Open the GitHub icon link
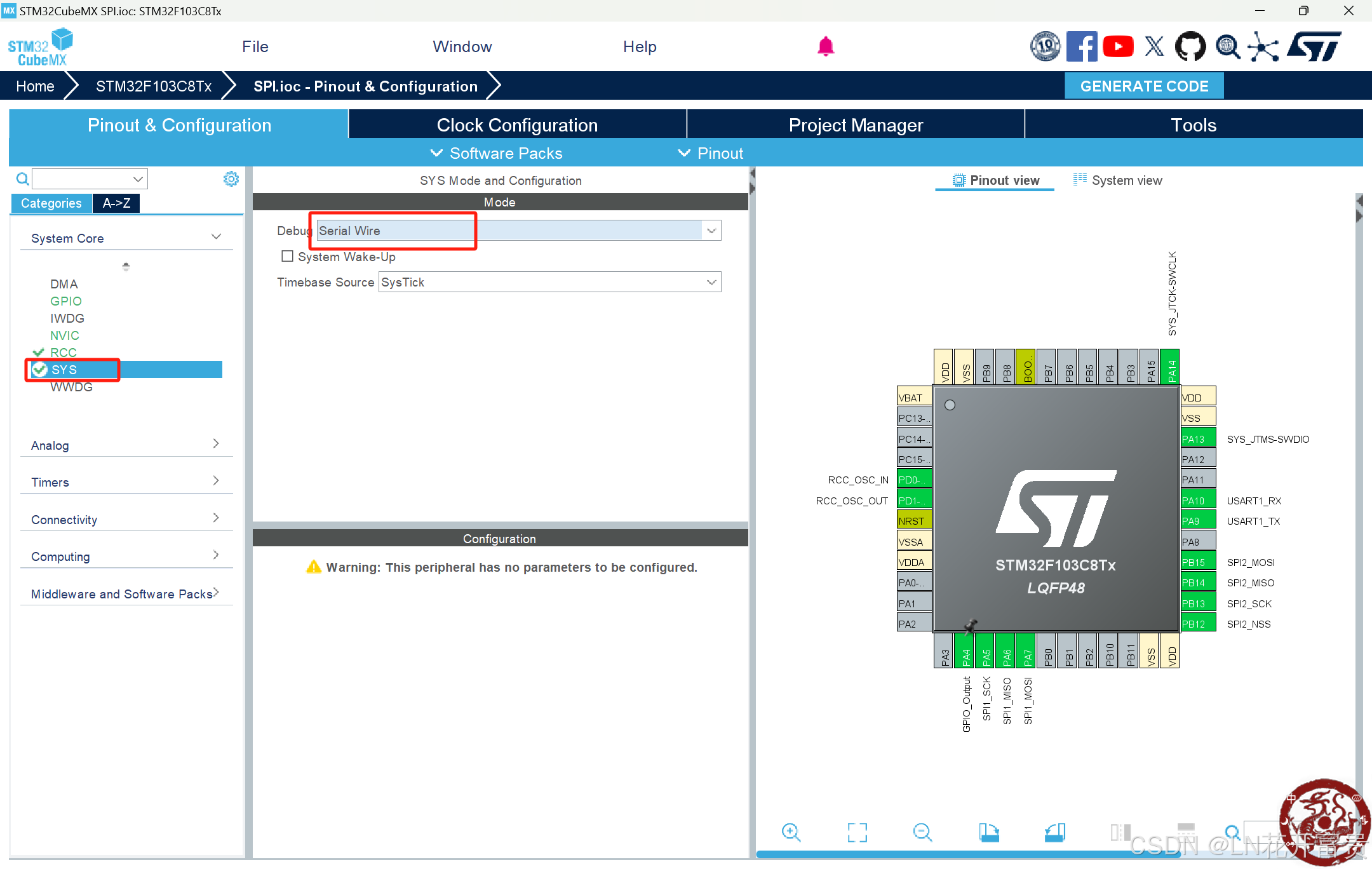The width and height of the screenshot is (1372, 869). [1190, 46]
